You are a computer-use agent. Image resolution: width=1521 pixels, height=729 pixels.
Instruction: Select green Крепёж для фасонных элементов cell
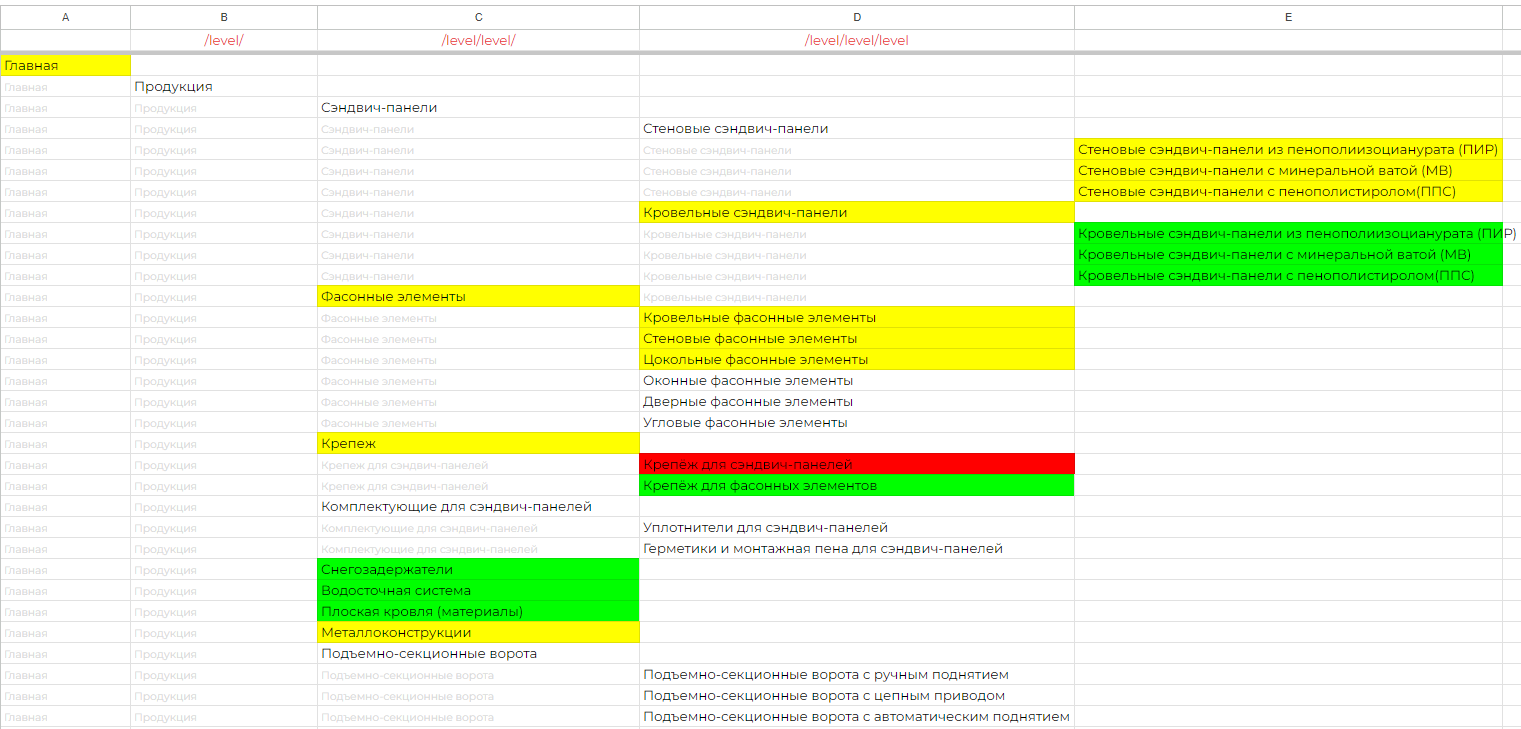(x=857, y=485)
